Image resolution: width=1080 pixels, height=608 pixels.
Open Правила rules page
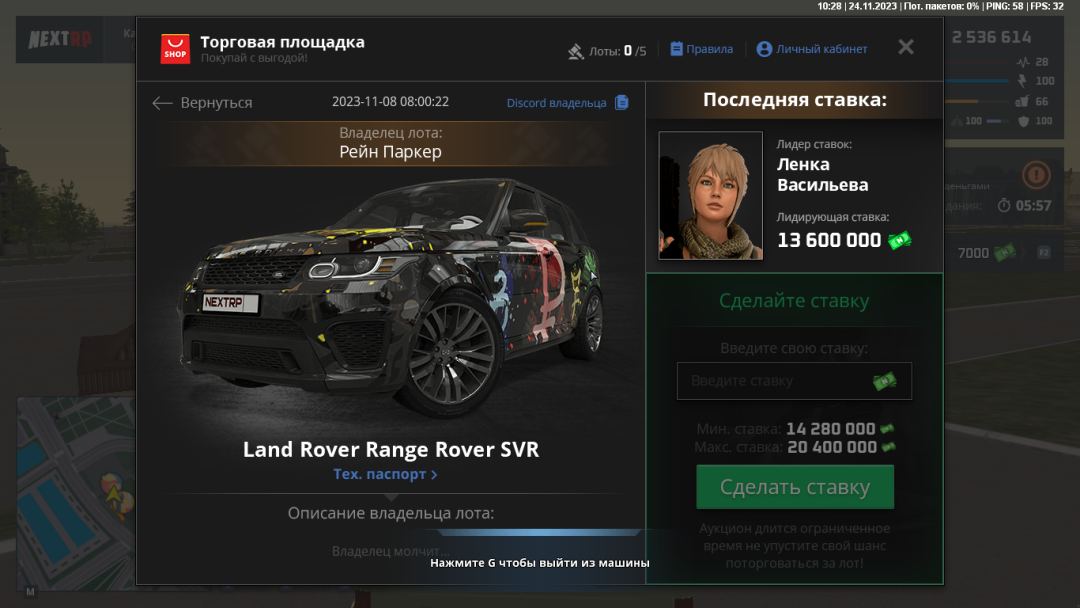pos(701,49)
